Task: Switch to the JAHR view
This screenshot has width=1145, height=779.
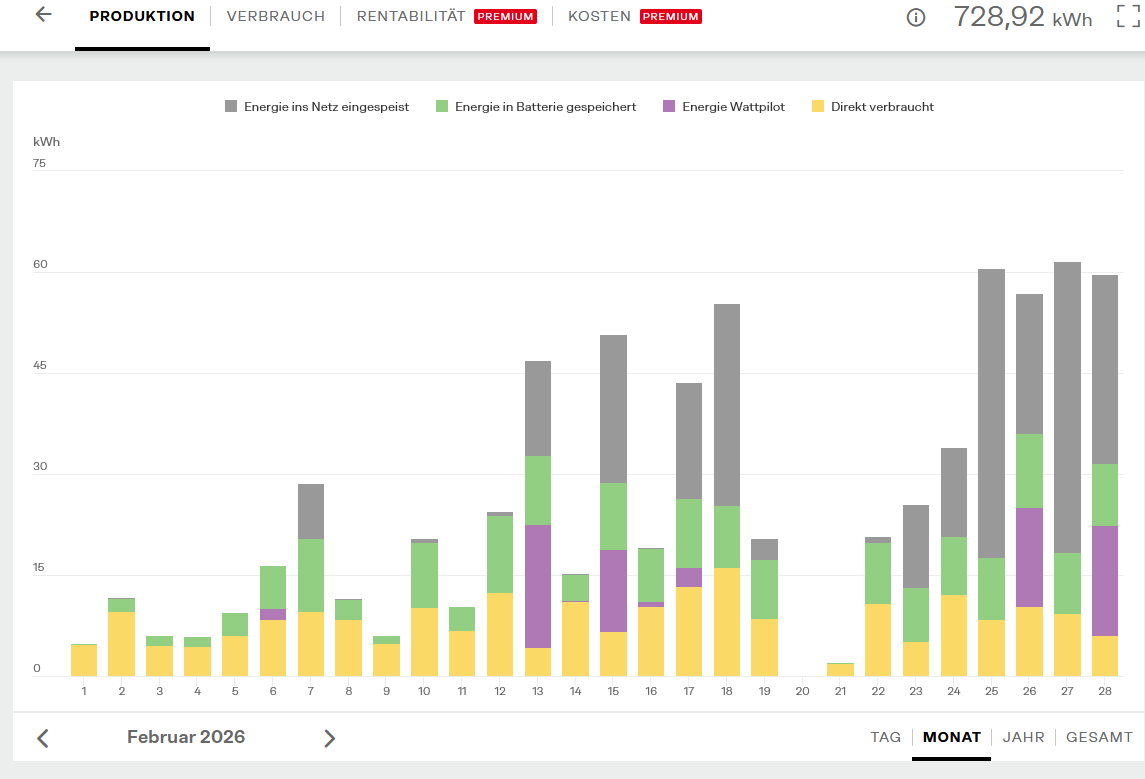Action: [1023, 737]
